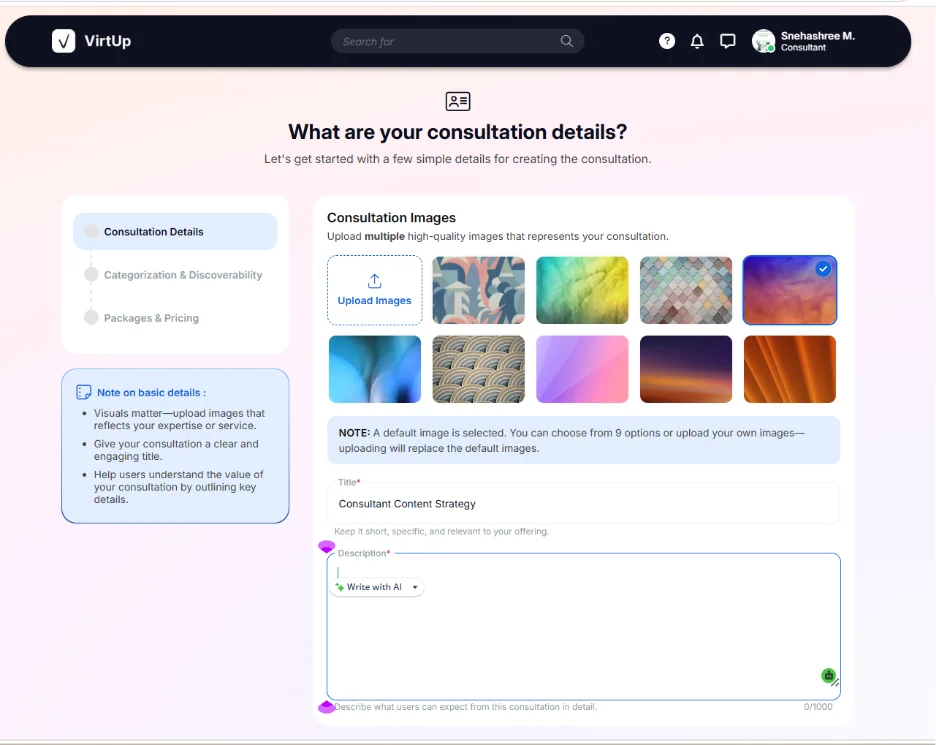The image size is (936, 745).
Task: Click the Snehashree M. user name
Action: click(x=818, y=36)
